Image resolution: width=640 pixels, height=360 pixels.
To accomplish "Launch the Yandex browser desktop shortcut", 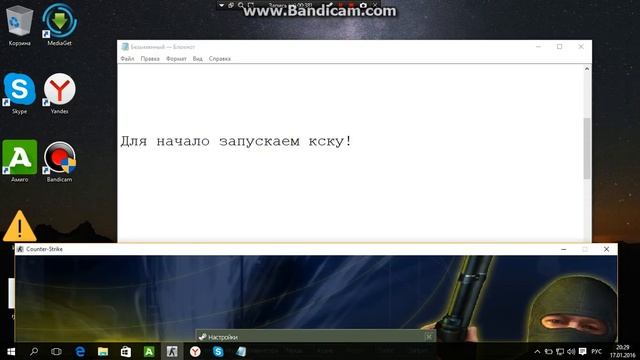I will click(59, 94).
